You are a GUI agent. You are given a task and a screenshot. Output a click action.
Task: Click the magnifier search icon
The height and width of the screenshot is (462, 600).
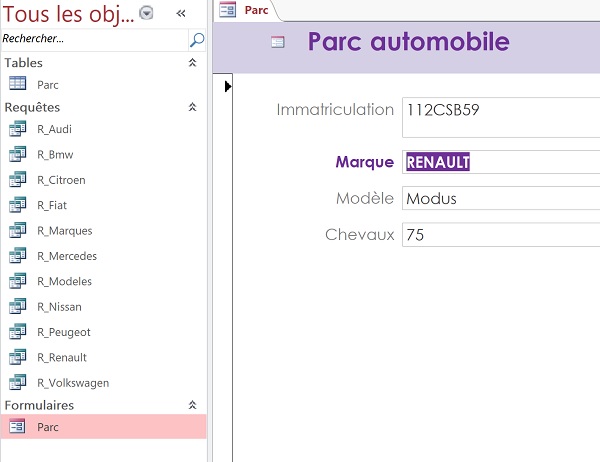coord(197,39)
